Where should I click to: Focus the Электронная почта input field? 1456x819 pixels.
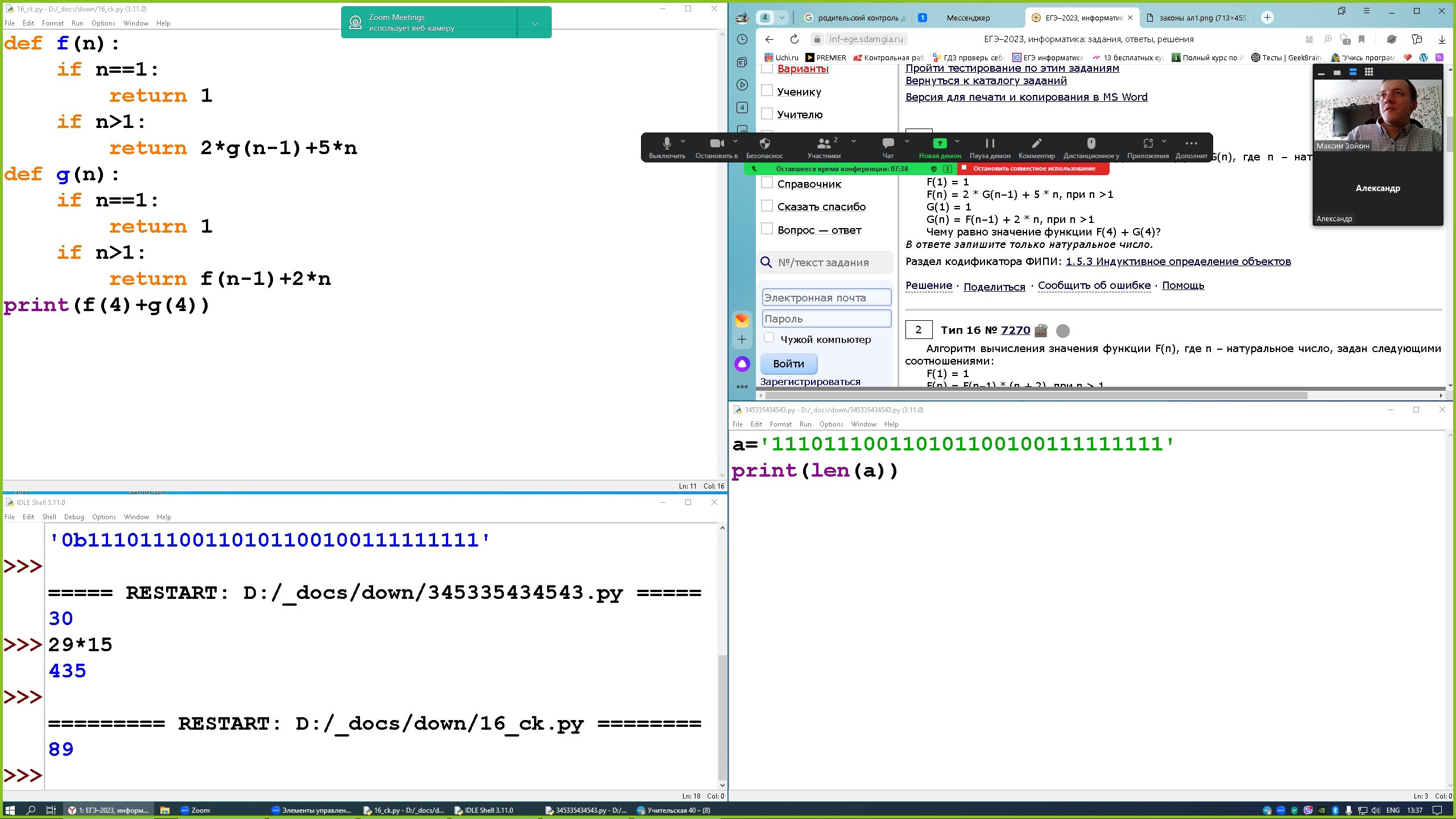[x=826, y=297]
